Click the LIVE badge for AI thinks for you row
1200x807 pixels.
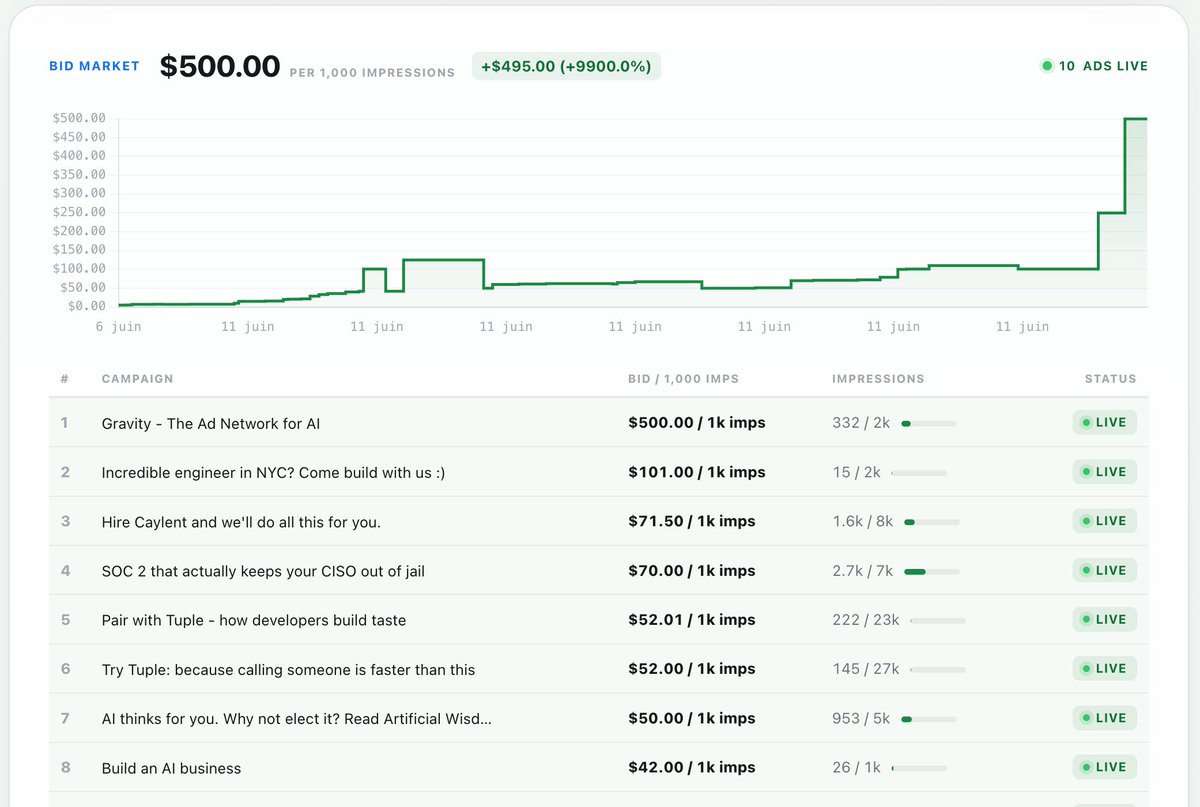1104,718
